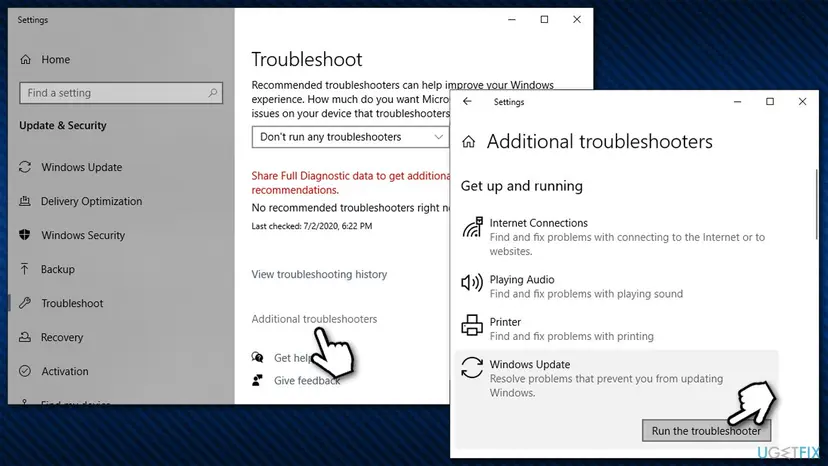Click the Give feedback person icon
The height and width of the screenshot is (466, 828).
pos(258,380)
